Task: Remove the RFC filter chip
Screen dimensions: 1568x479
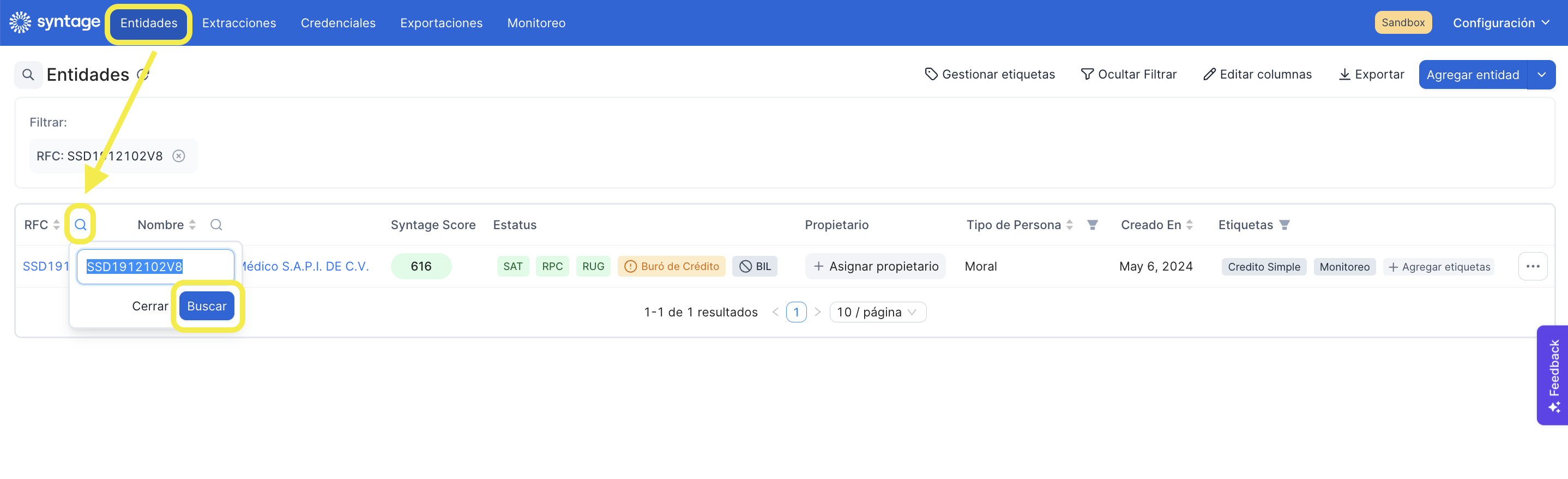Action: (178, 156)
